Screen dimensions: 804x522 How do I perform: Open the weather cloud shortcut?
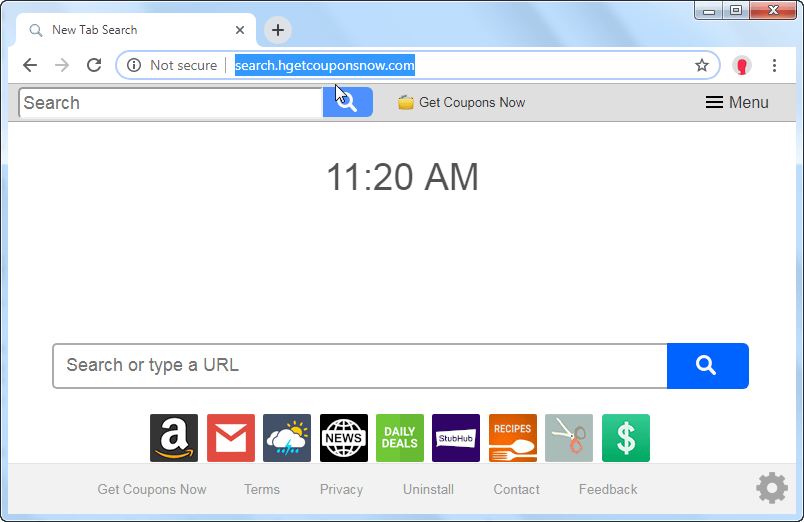click(287, 438)
